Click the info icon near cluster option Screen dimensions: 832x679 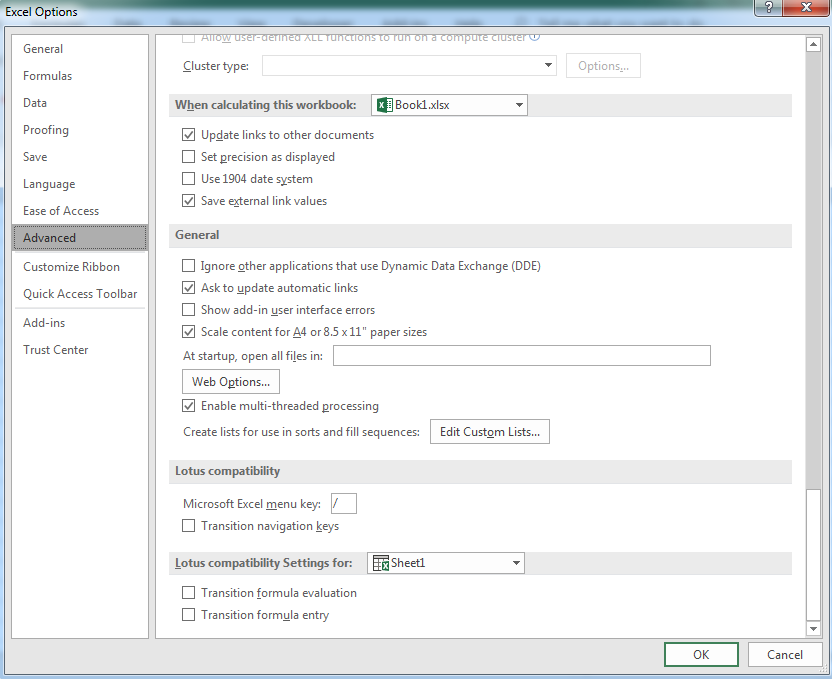coord(534,37)
